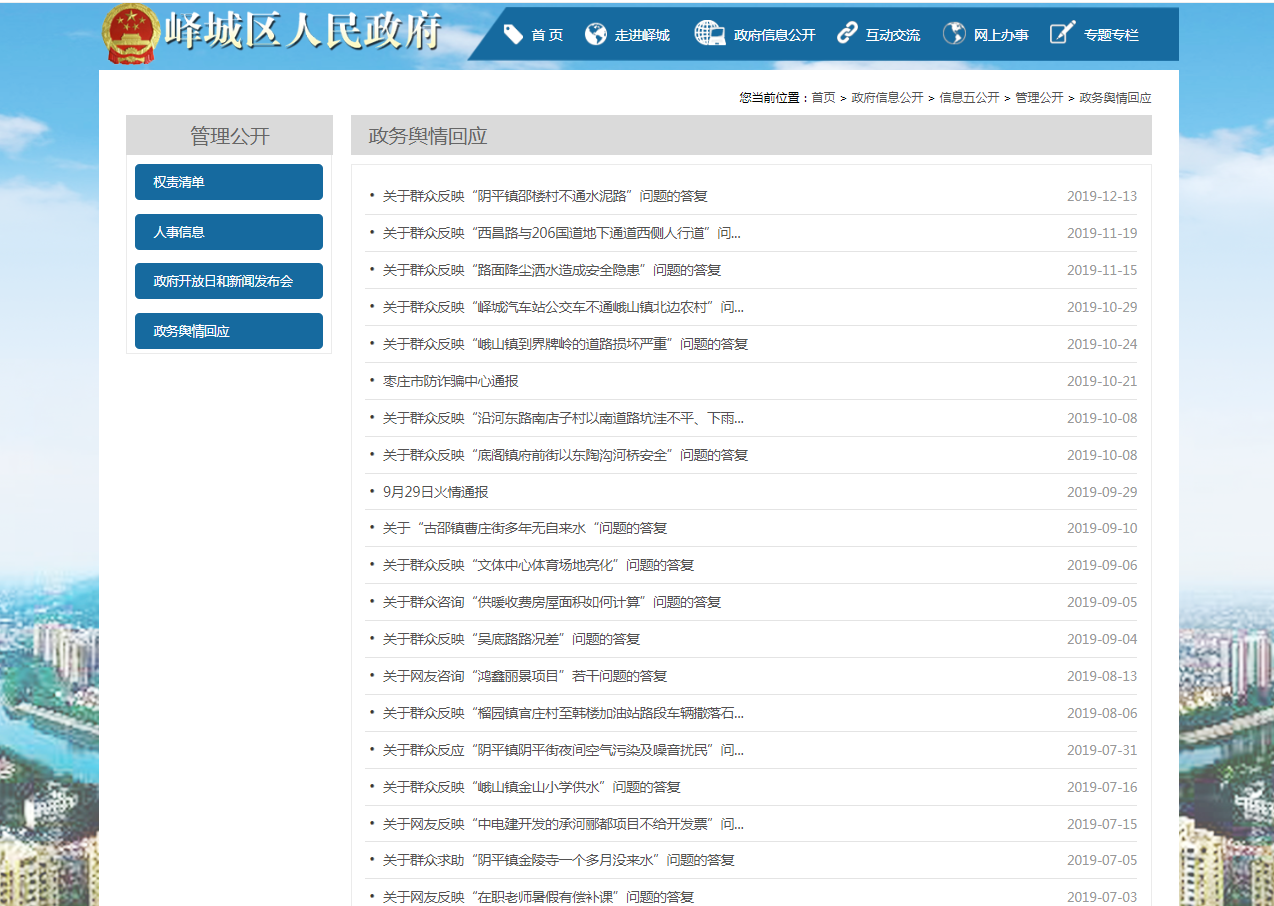
Task: Open the 政府信息公开 navigation menu
Action: point(774,35)
